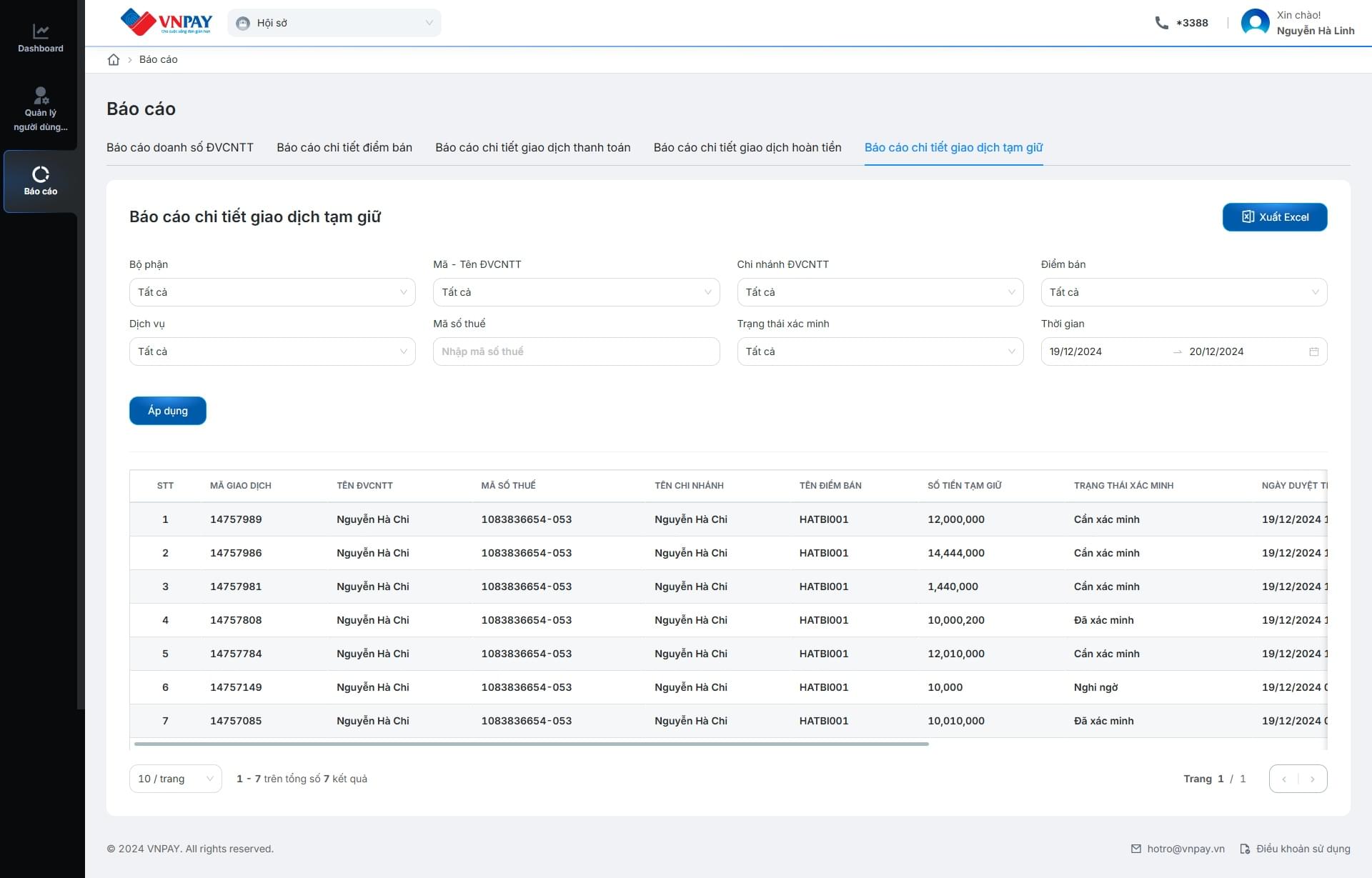Open the Dashboard chart icon in sidebar
Image resolution: width=1372 pixels, height=878 pixels.
(x=41, y=31)
